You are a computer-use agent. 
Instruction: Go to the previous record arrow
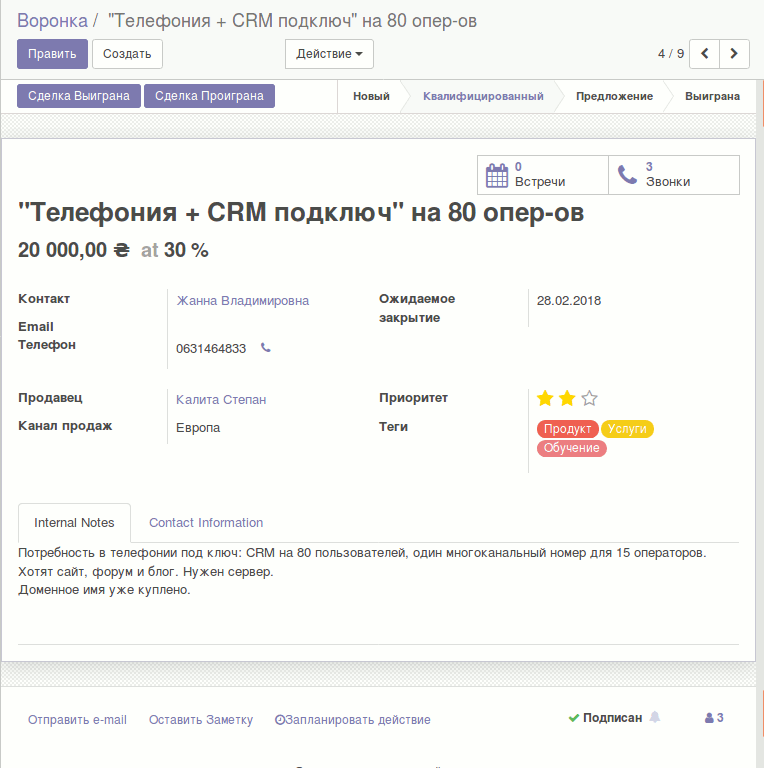point(704,54)
